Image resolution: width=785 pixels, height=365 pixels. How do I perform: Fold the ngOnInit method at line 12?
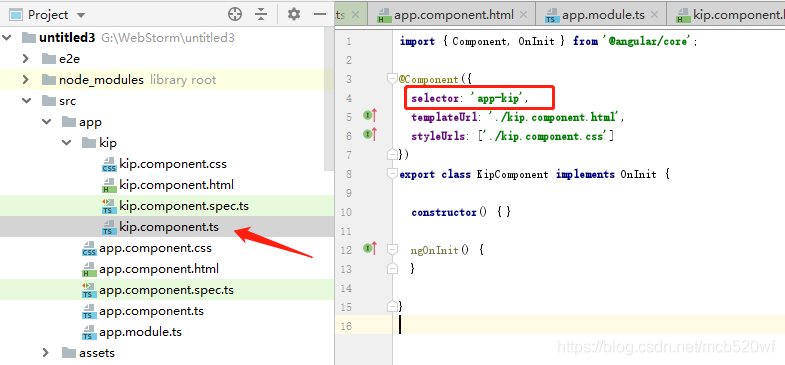[x=393, y=249]
